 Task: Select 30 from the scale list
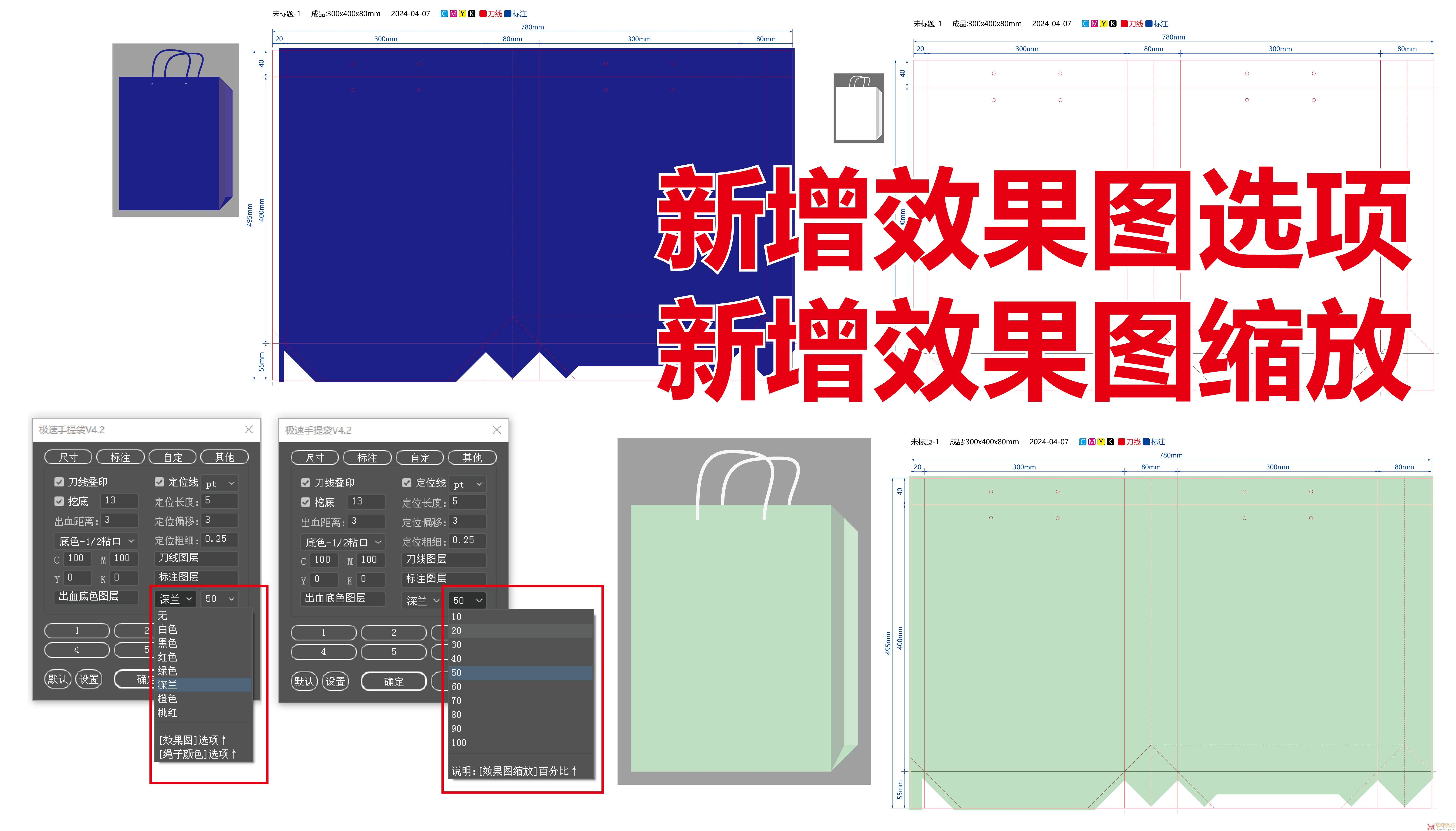point(521,645)
